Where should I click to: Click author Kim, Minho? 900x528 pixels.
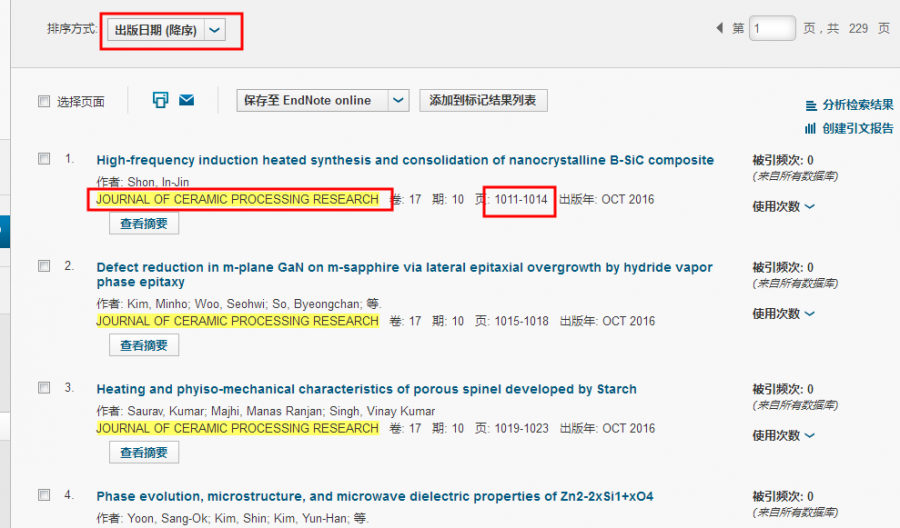(x=157, y=304)
